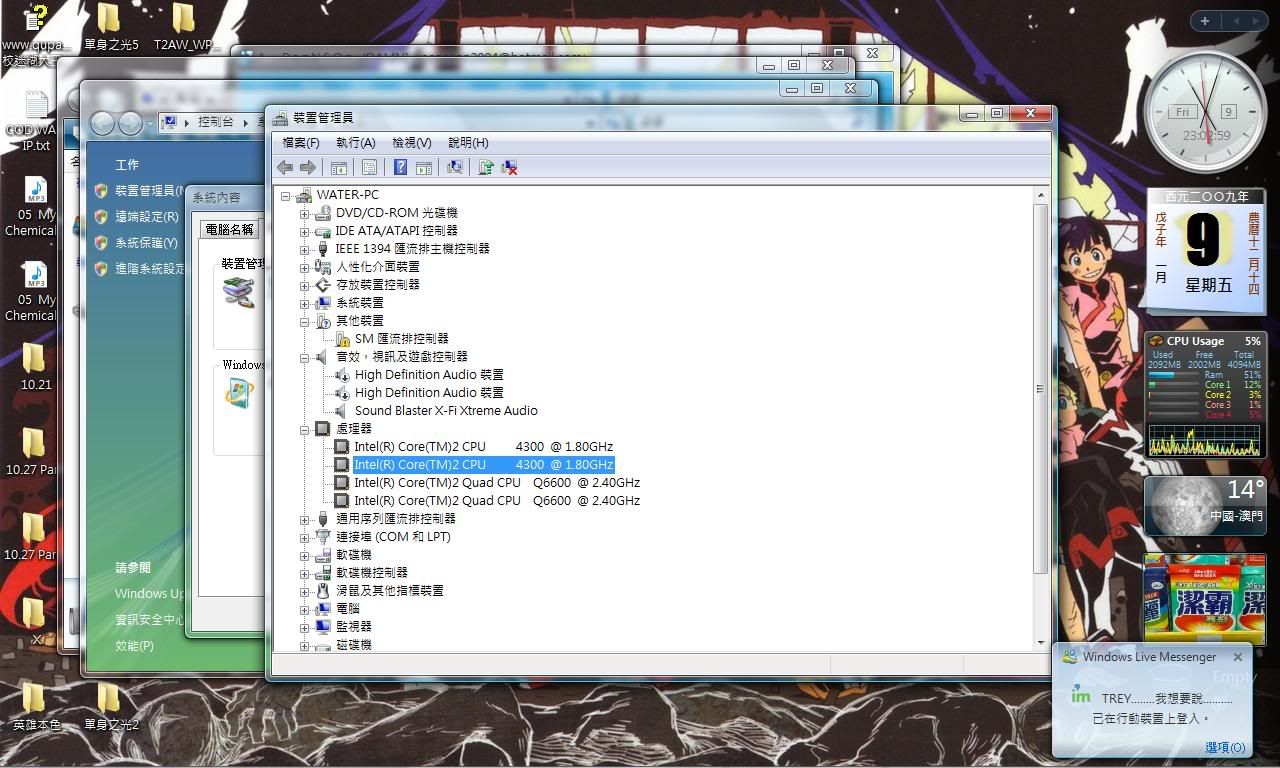This screenshot has height=768, width=1280.
Task: Open 資訊安全中心 link in Control Panel
Action: pos(149,620)
